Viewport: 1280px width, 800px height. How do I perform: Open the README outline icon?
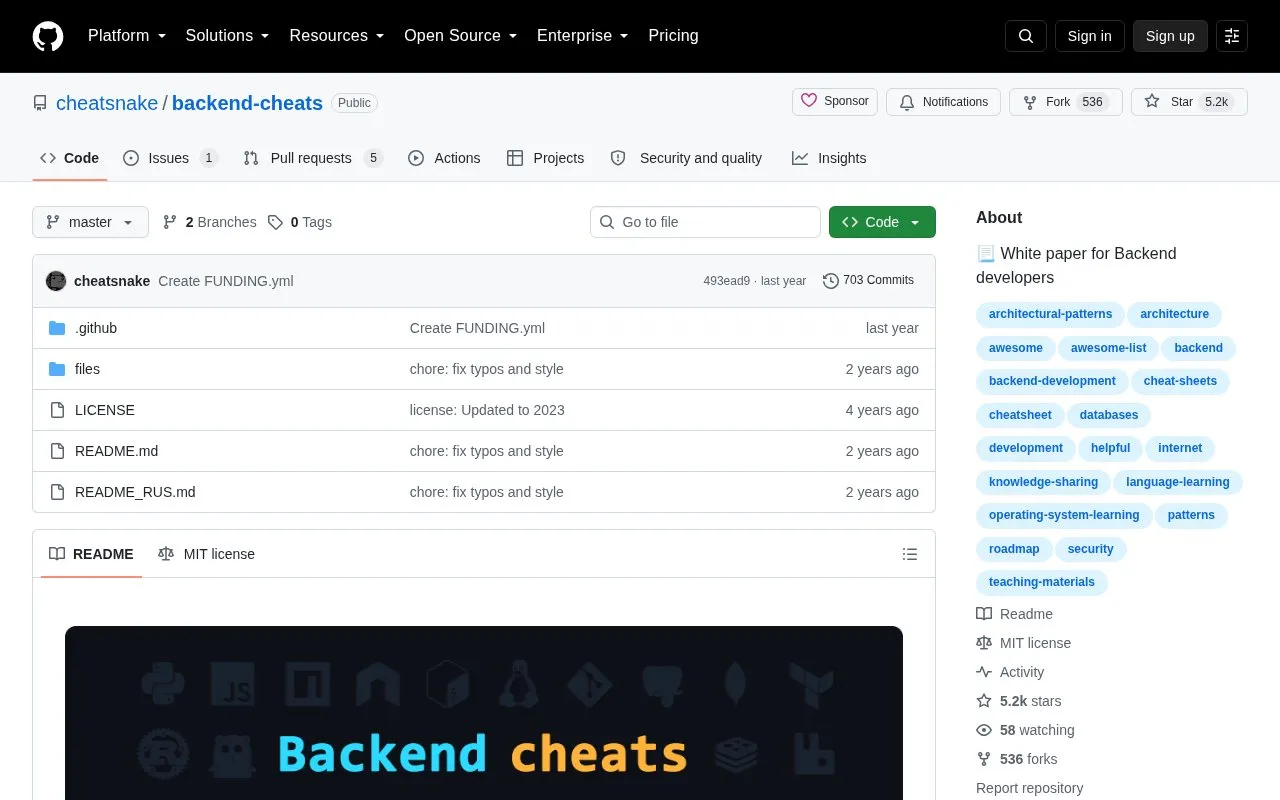(910, 554)
